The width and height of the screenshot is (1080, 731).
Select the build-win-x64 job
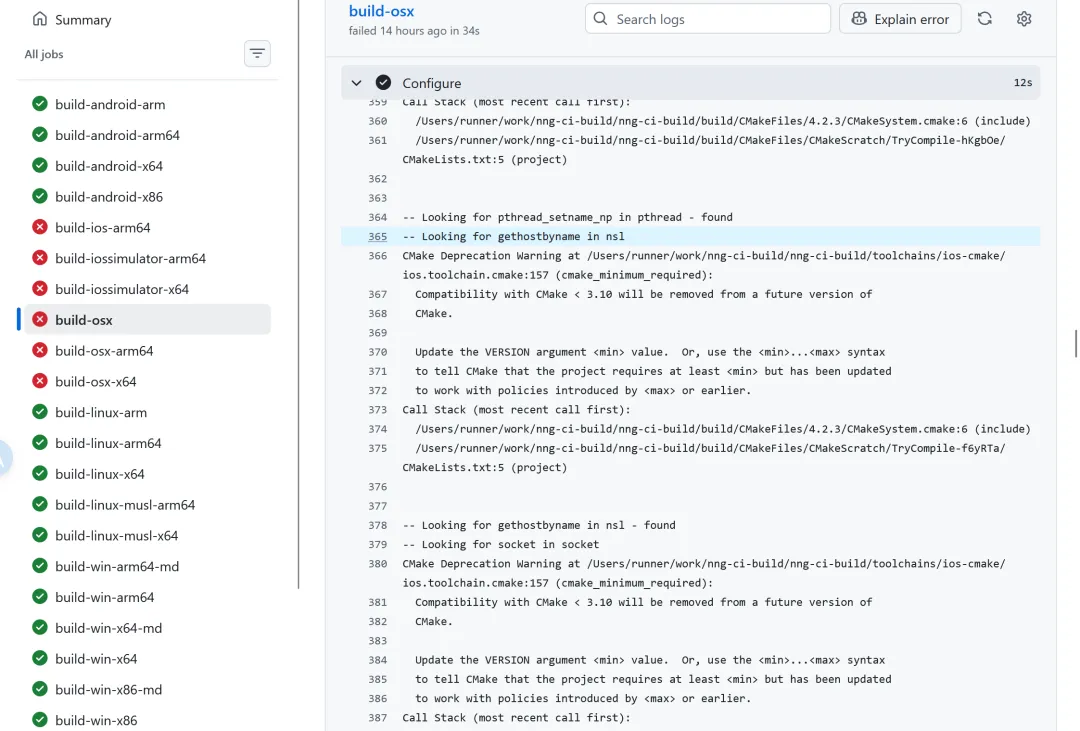[96, 659]
